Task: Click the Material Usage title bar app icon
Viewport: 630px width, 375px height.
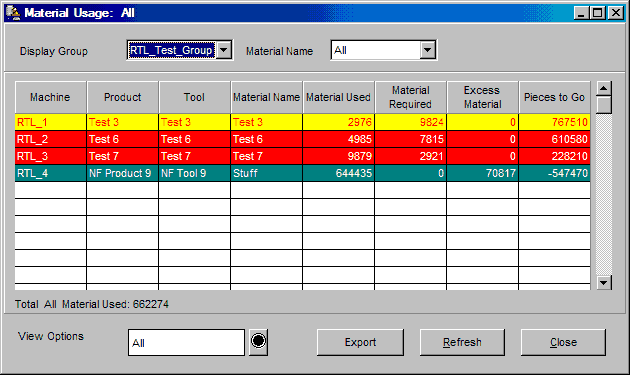Action: click(x=13, y=13)
